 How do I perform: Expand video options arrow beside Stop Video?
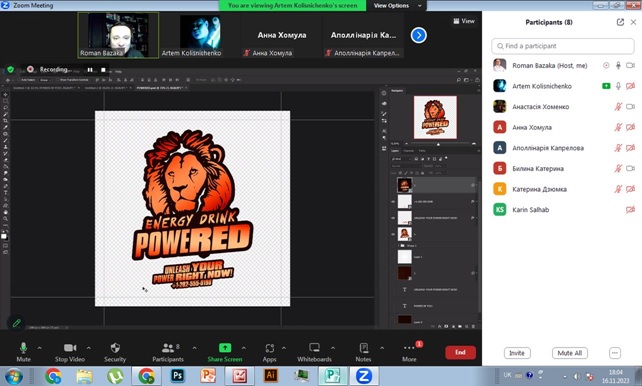[x=89, y=348]
